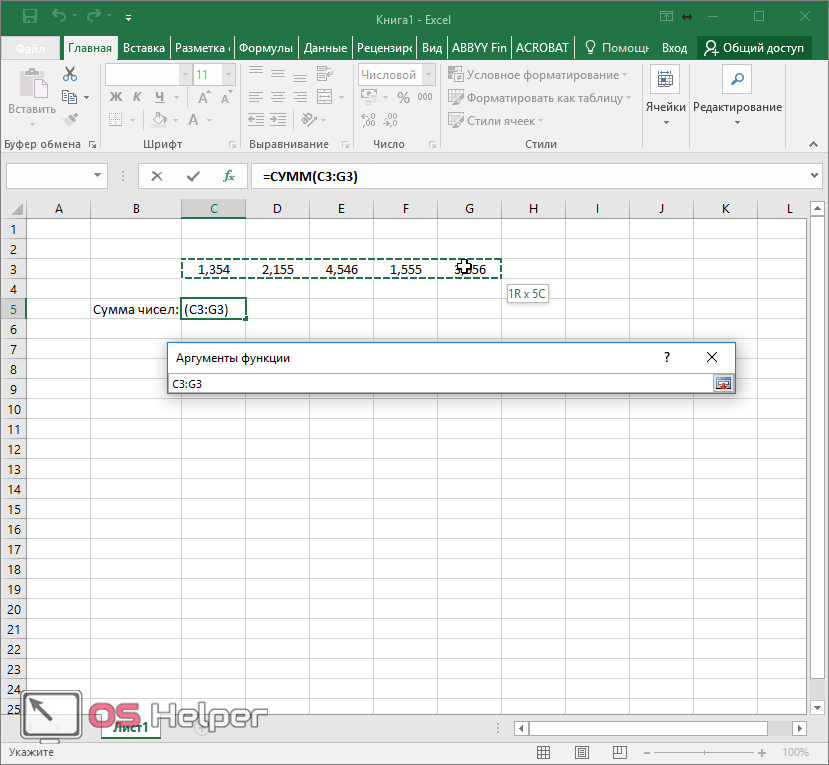
Task: Click the Общий доступ button
Action: (x=755, y=48)
